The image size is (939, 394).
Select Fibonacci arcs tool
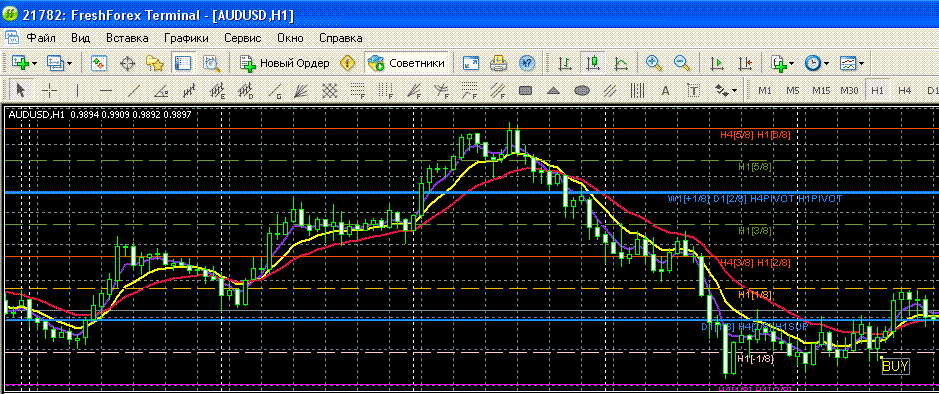(442, 90)
